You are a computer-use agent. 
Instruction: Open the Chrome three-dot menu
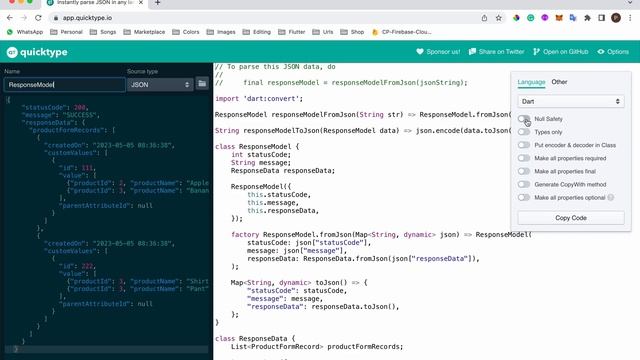click(x=630, y=18)
